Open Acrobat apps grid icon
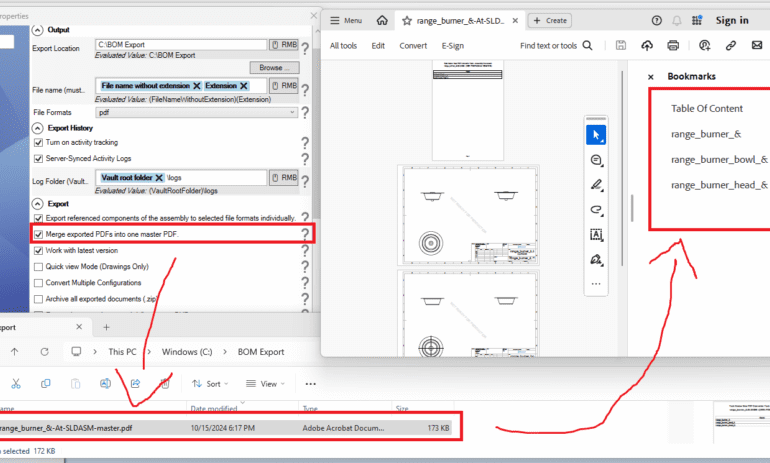 [x=697, y=20]
